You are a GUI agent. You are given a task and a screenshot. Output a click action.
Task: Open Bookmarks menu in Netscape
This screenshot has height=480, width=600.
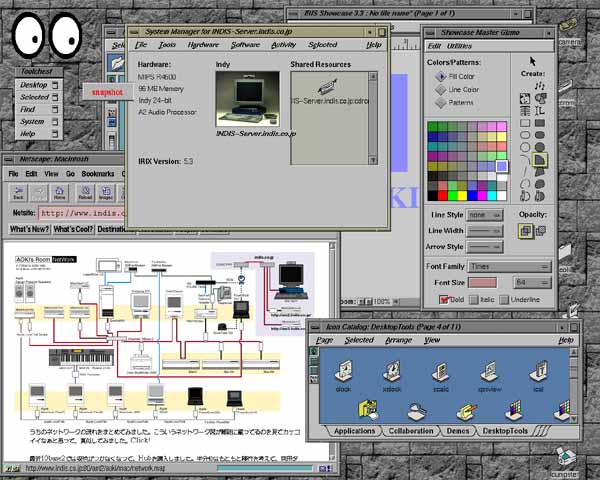[x=98, y=174]
